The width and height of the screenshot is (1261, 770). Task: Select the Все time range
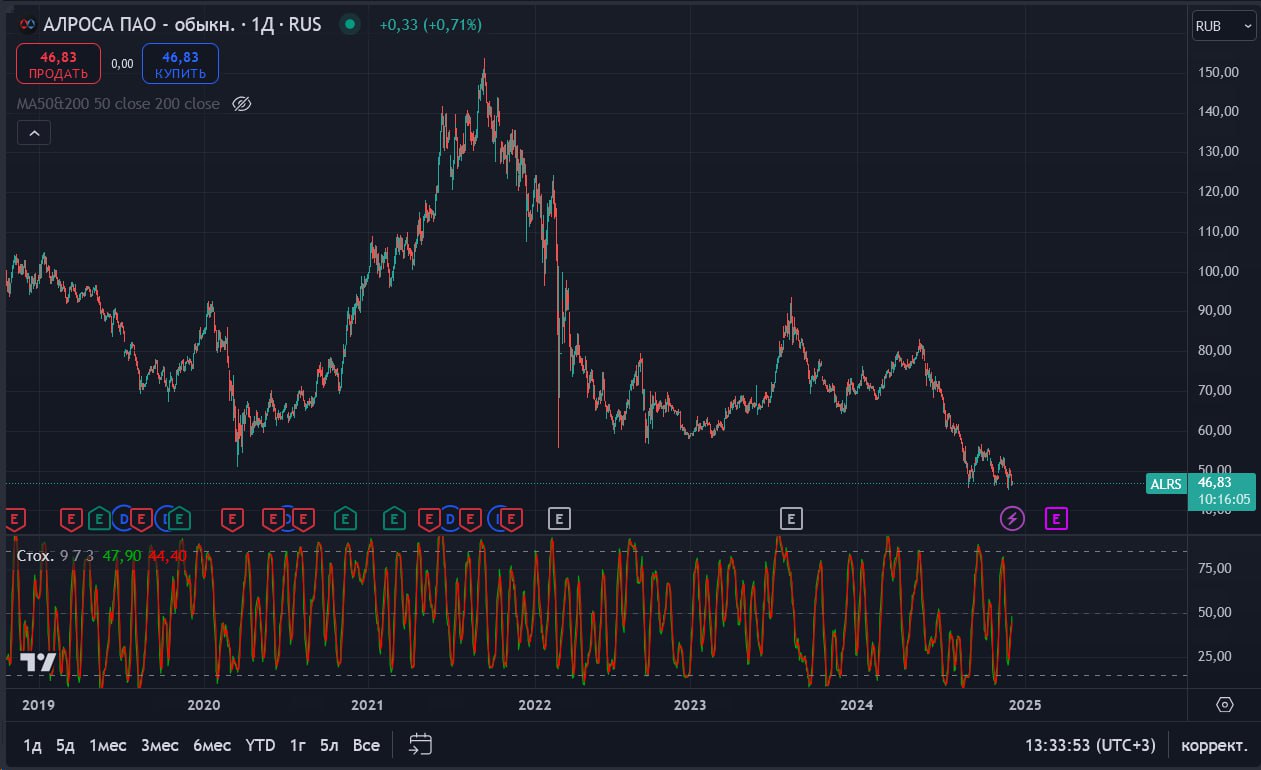point(366,745)
